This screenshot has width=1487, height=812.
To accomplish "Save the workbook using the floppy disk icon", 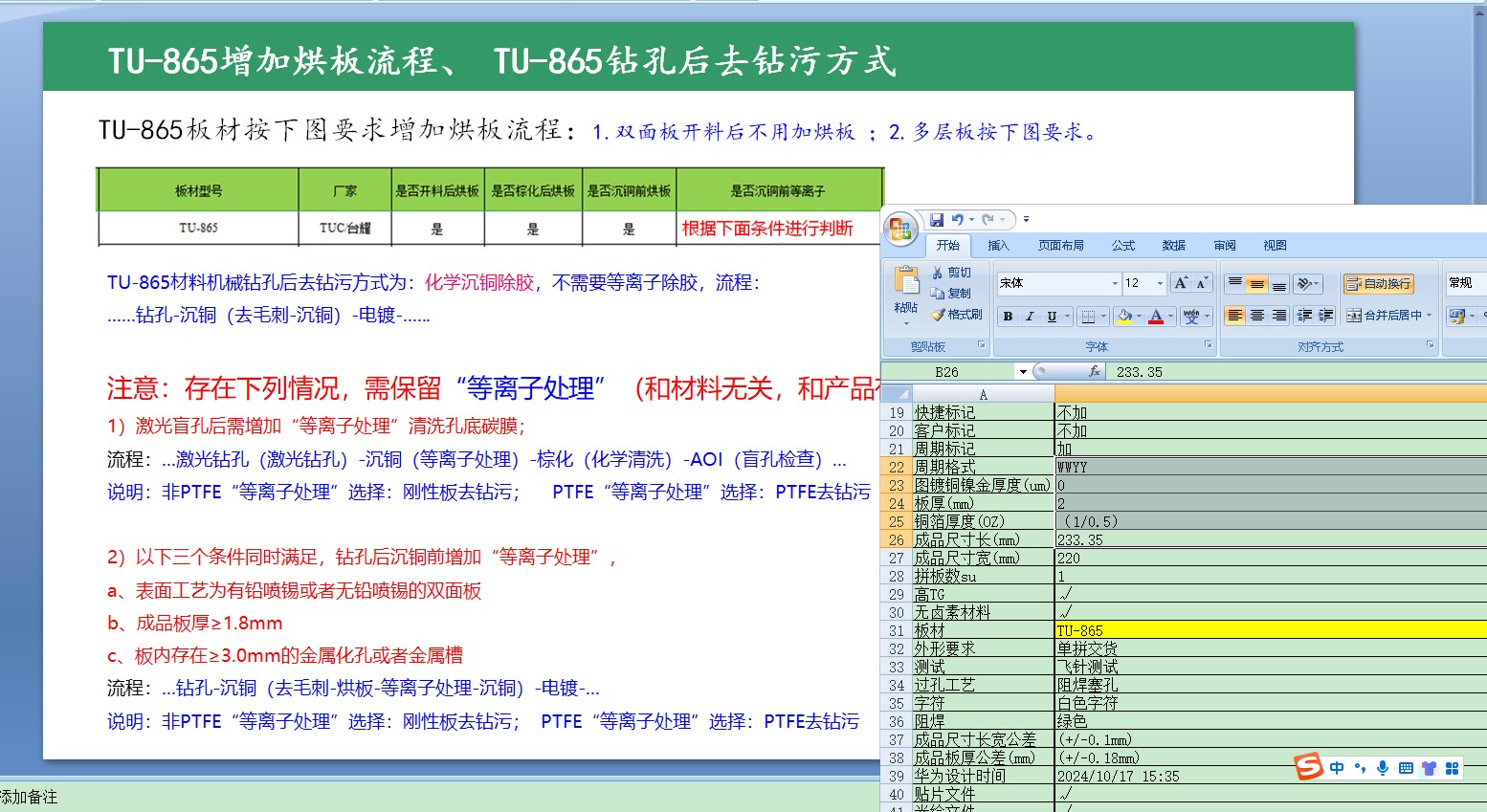I will pyautogui.click(x=937, y=220).
